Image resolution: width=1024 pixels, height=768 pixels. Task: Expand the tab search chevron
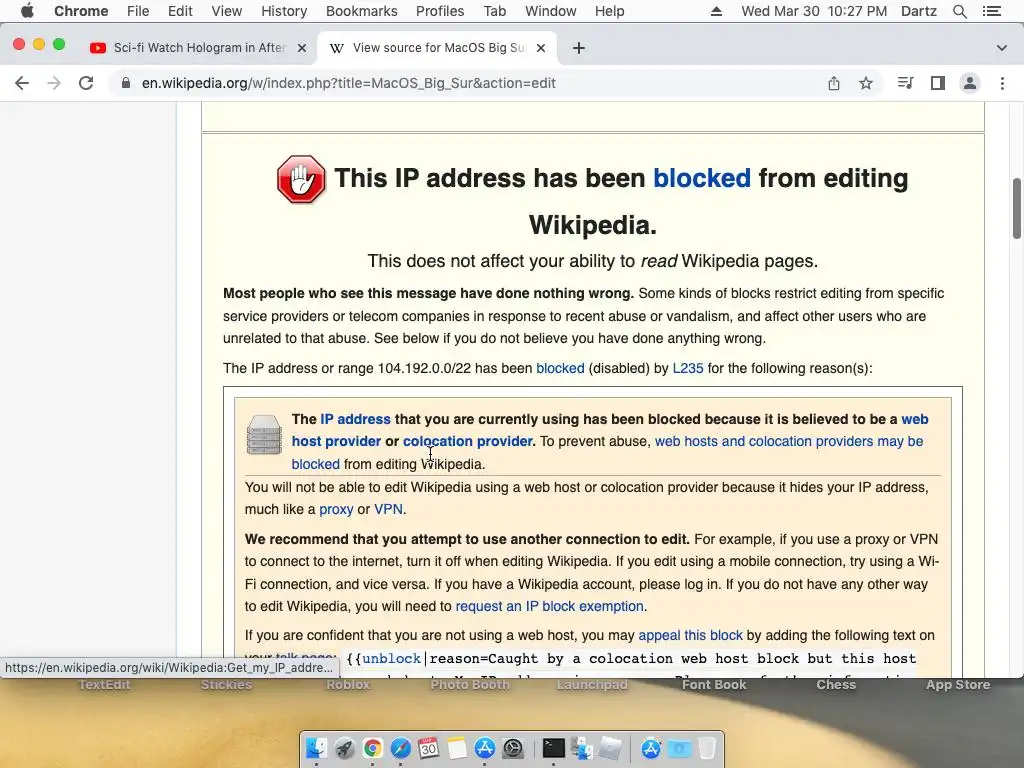pos(1001,48)
